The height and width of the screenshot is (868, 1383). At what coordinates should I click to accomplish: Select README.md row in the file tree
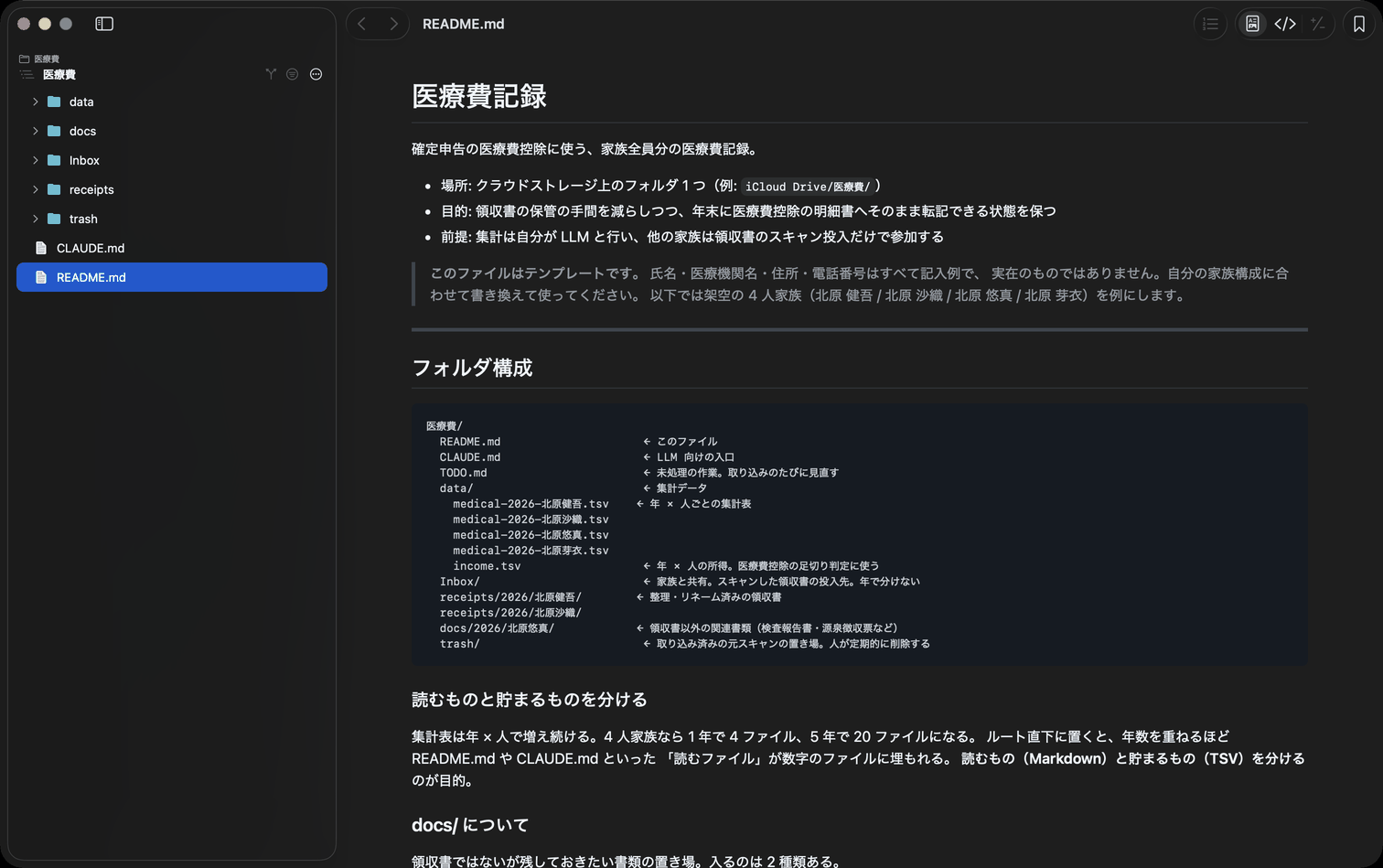coord(172,277)
